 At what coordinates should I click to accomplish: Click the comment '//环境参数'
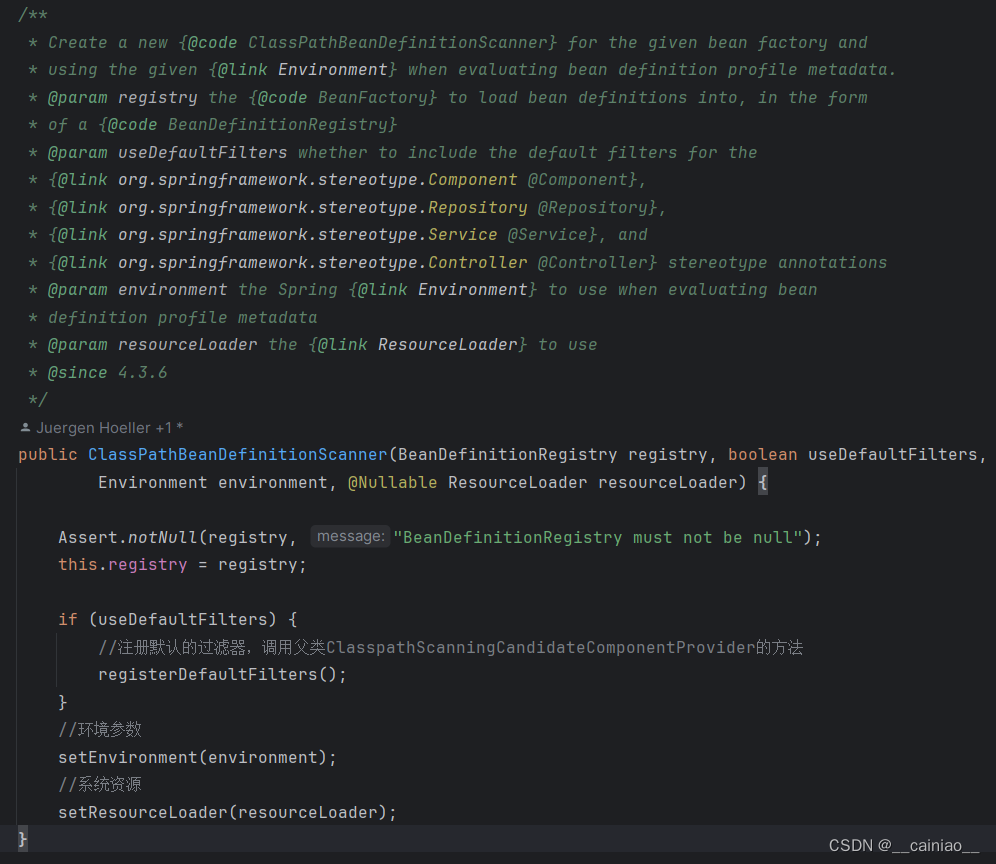(x=100, y=729)
